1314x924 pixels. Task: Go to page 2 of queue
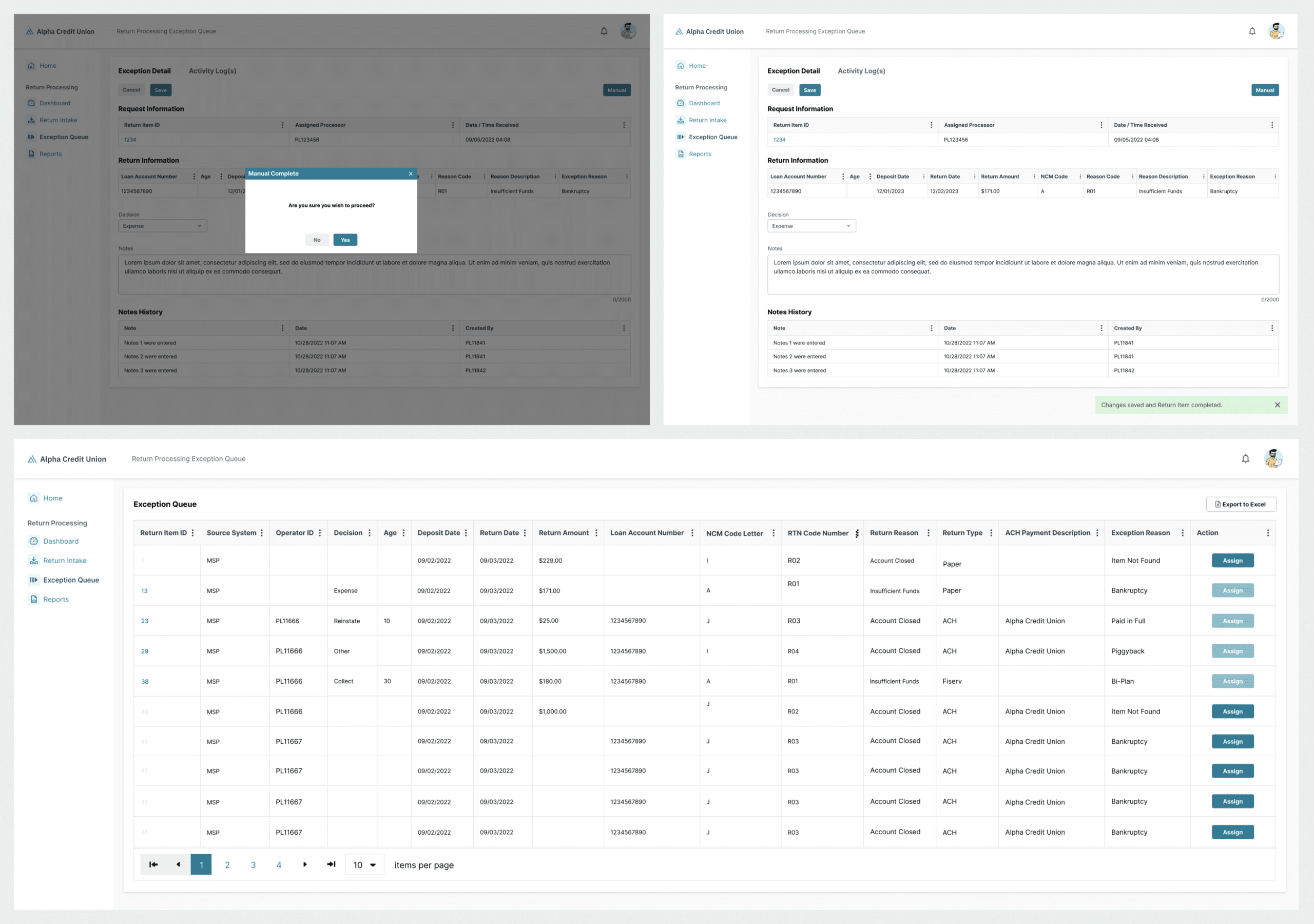227,865
